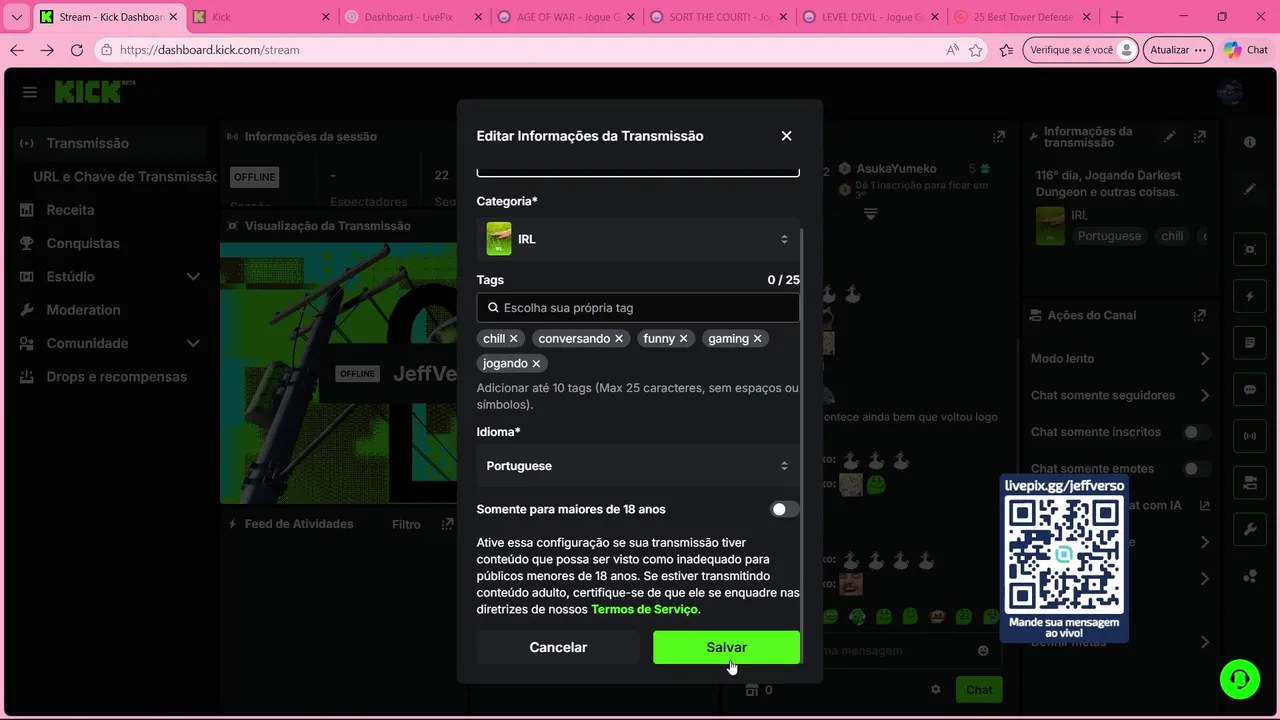Add this page to favorites star
Screen dimensions: 1280x720
pyautogui.click(x=976, y=50)
